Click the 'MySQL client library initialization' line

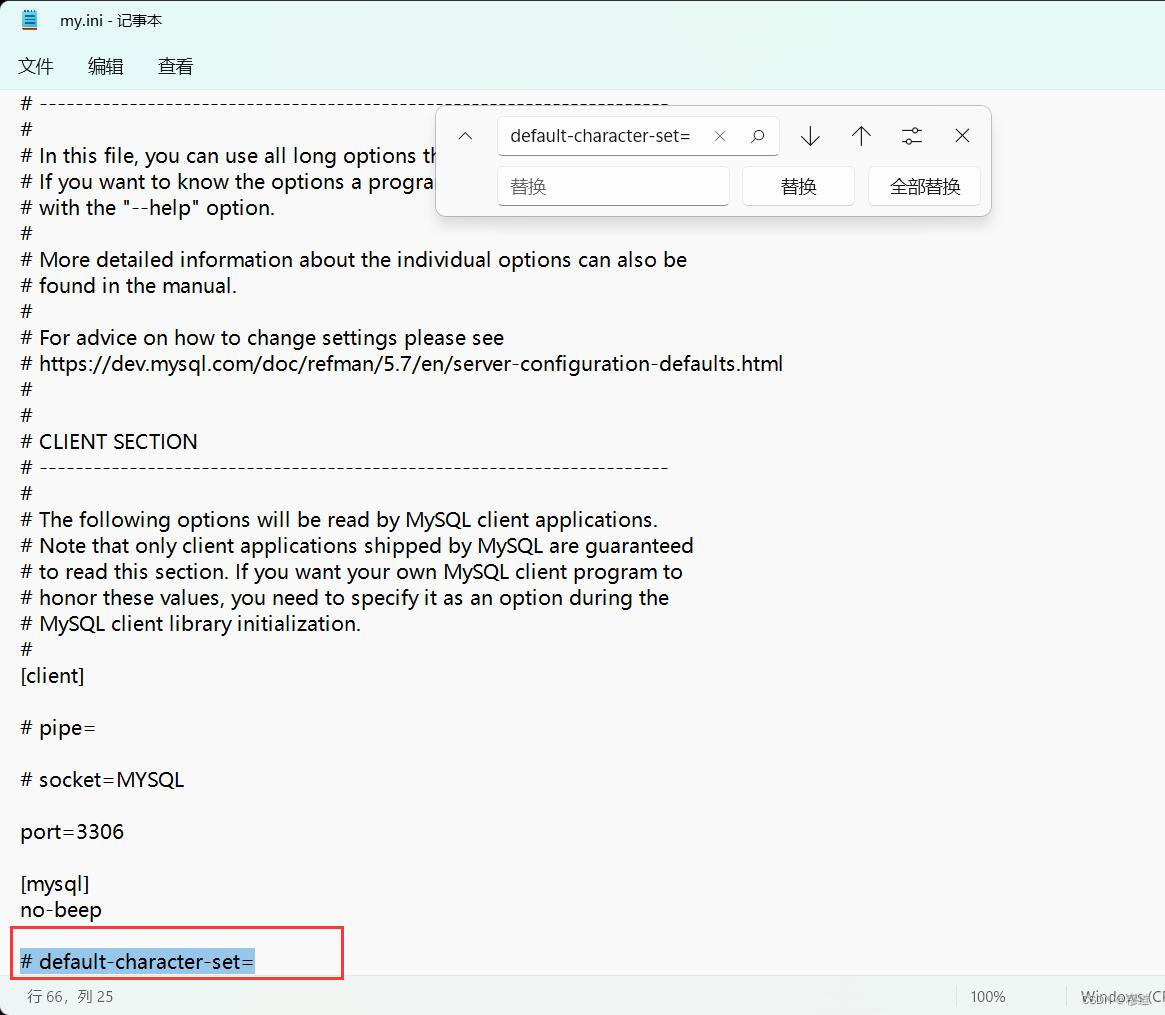click(x=190, y=623)
